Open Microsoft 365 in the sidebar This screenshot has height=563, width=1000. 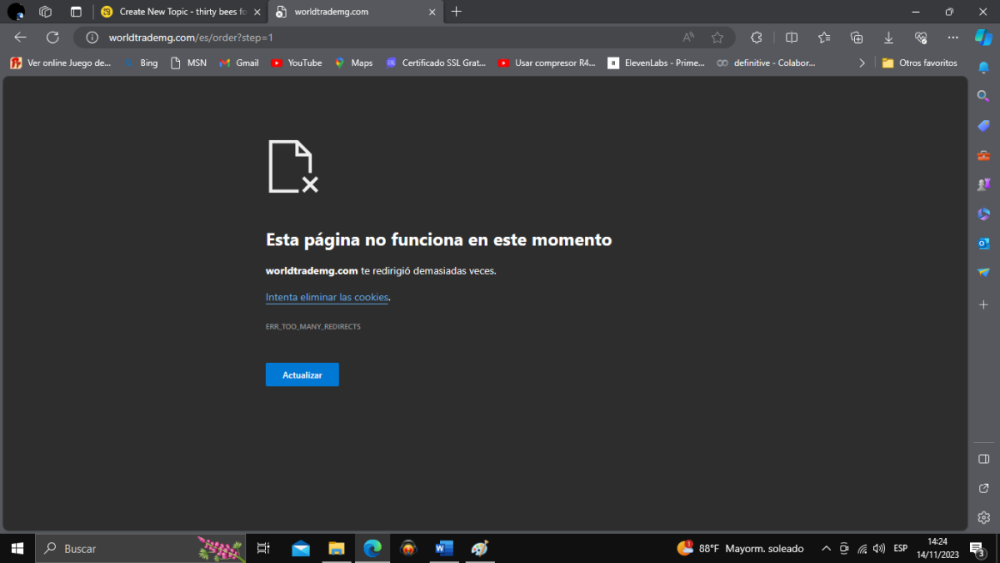pos(983,214)
